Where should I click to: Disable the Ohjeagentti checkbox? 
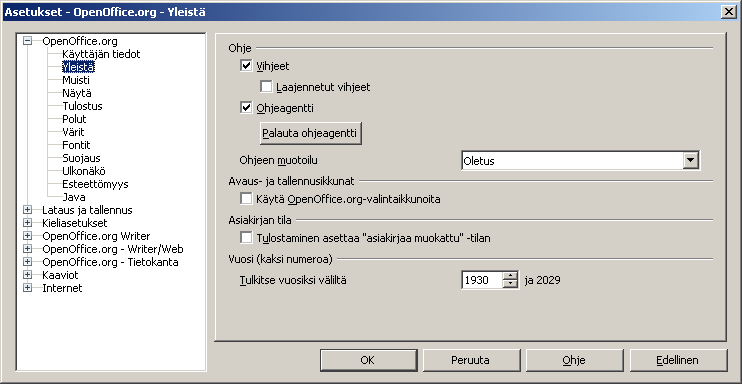246,108
